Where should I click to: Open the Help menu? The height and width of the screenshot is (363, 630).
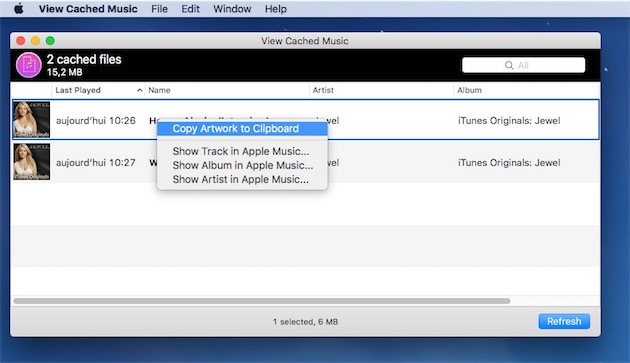tap(275, 9)
